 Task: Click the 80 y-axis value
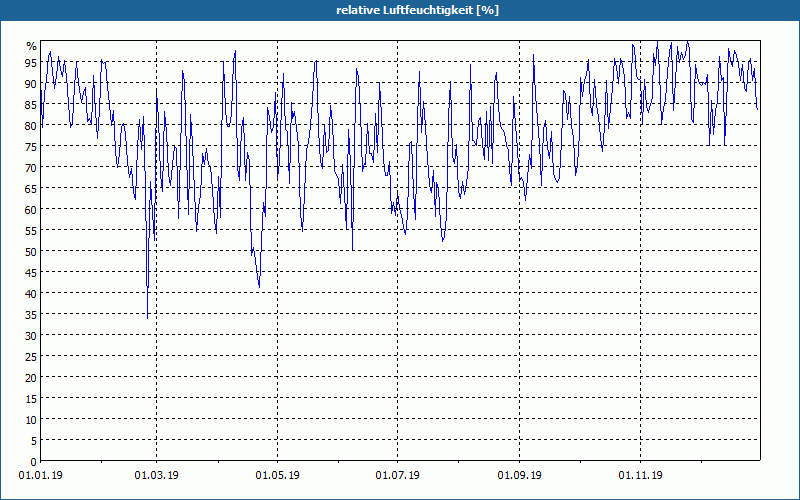tap(31, 125)
